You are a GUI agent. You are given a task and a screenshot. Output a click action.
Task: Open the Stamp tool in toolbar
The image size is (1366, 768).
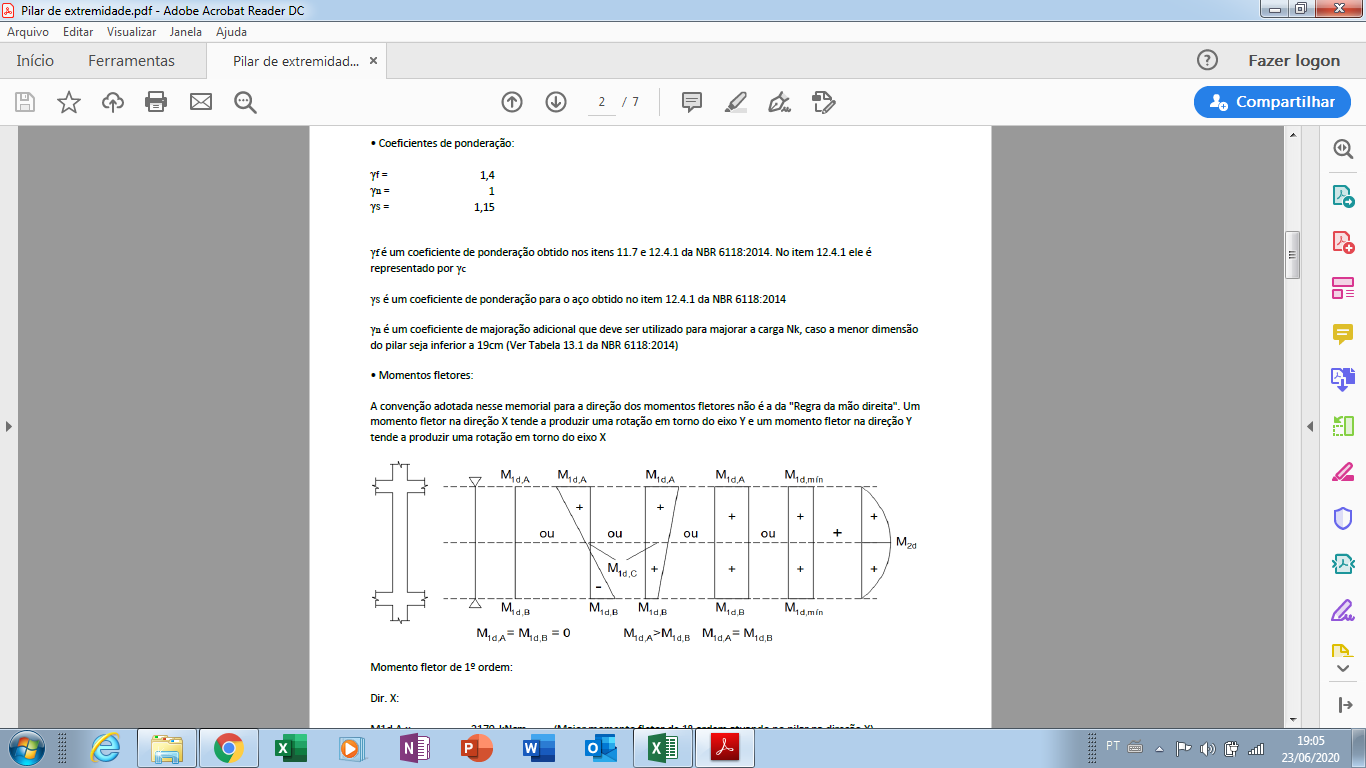pos(824,102)
